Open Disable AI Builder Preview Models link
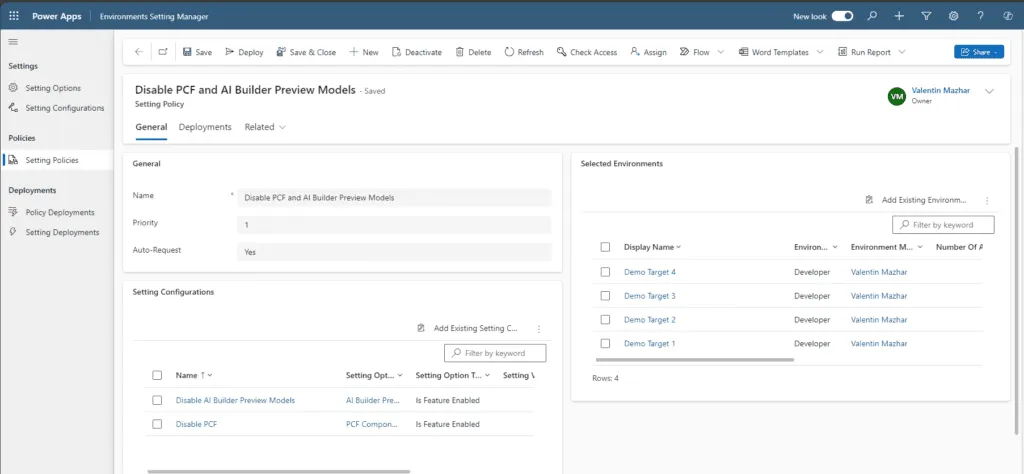The width and height of the screenshot is (1024, 474). click(235, 400)
